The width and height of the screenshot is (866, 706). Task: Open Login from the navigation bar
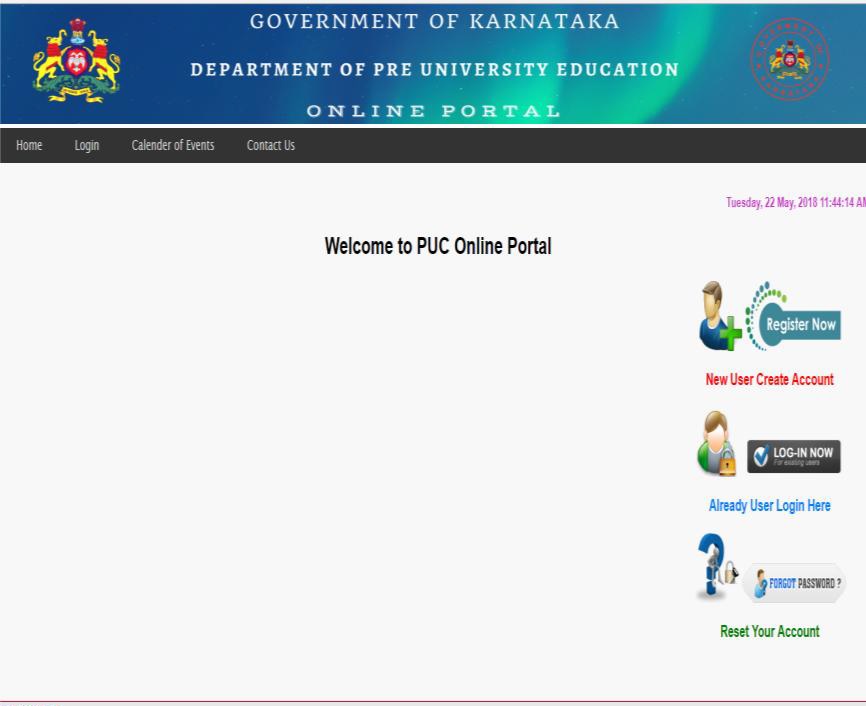pyautogui.click(x=87, y=146)
